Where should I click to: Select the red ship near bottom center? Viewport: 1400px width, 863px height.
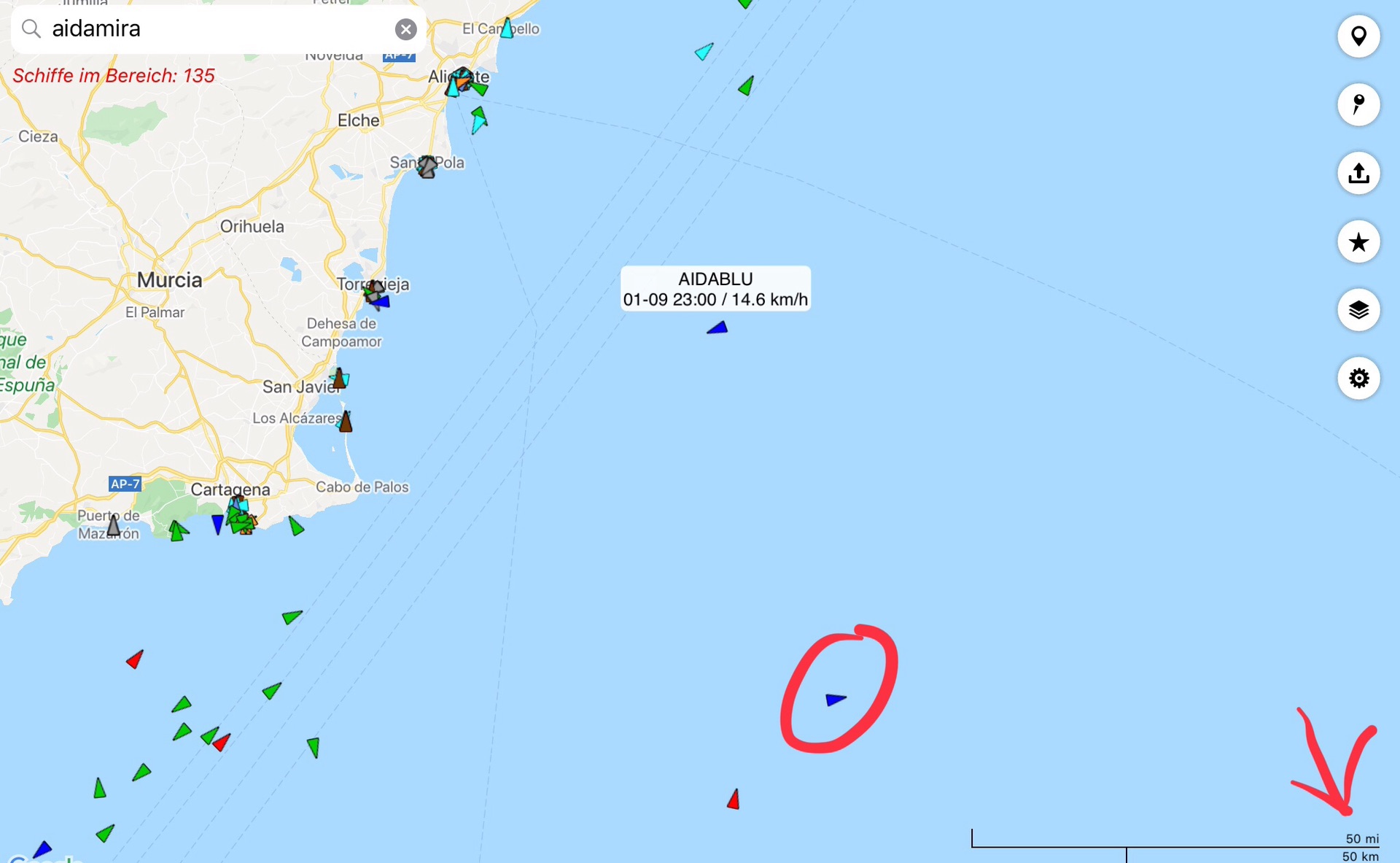click(734, 800)
